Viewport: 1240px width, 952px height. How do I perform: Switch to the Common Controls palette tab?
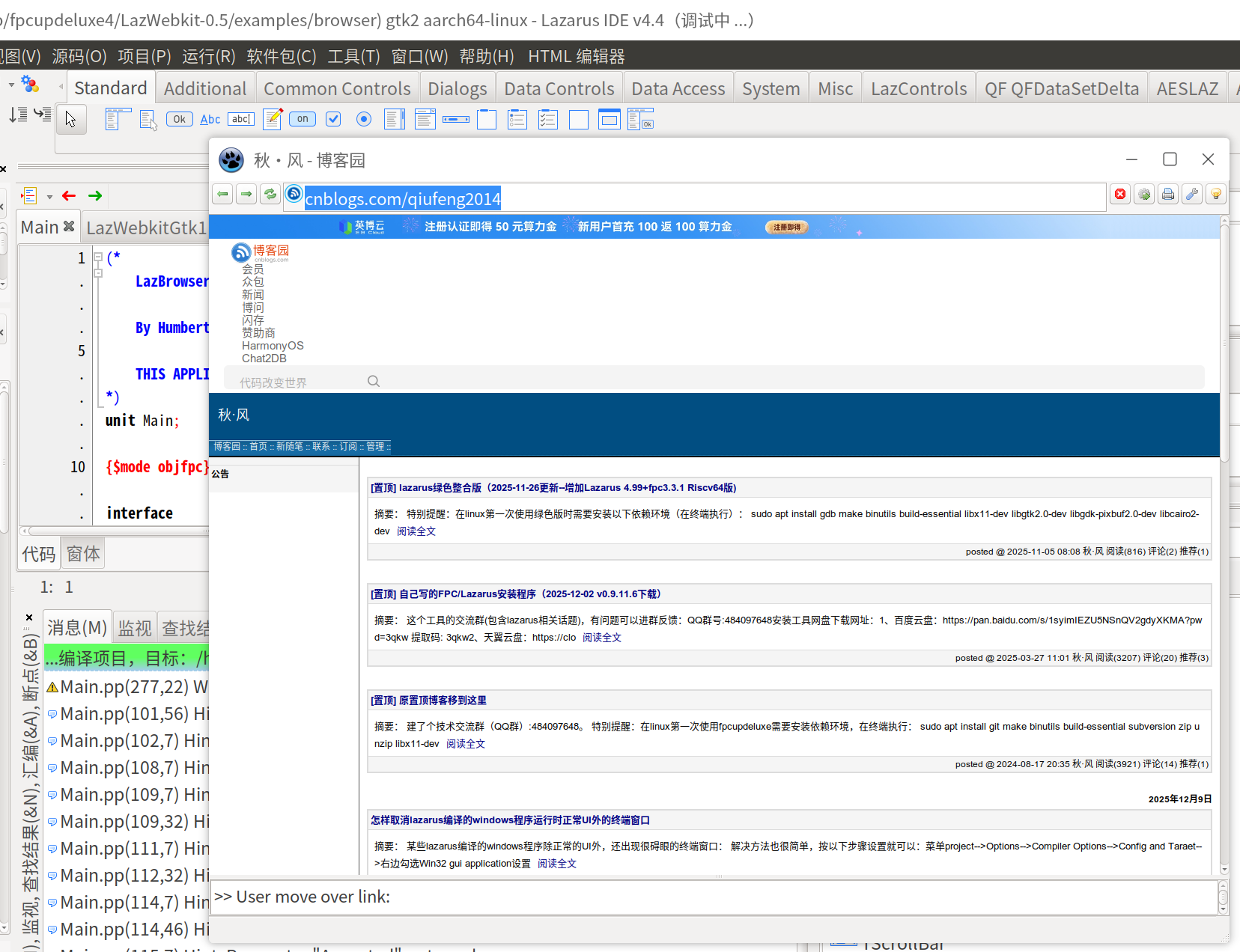[337, 89]
